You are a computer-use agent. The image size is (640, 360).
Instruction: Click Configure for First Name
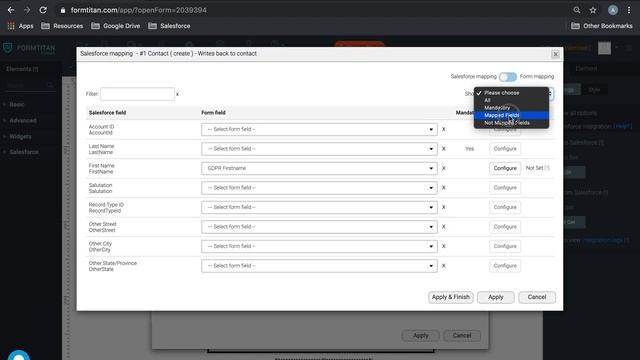(x=505, y=168)
